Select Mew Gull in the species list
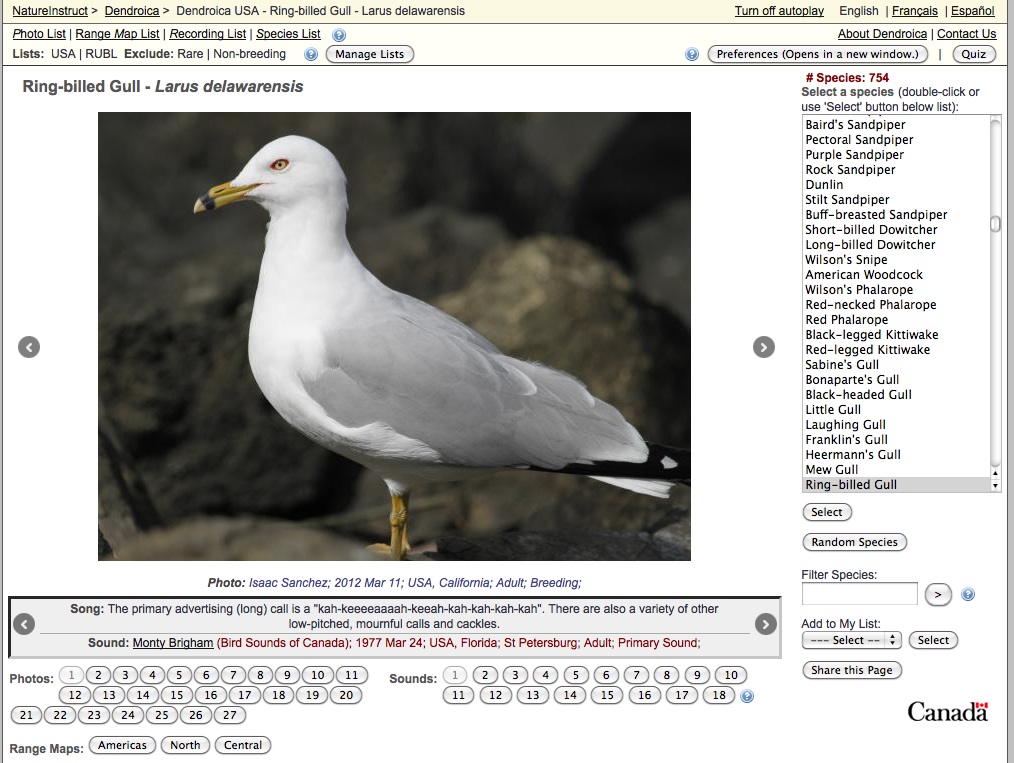 [832, 469]
